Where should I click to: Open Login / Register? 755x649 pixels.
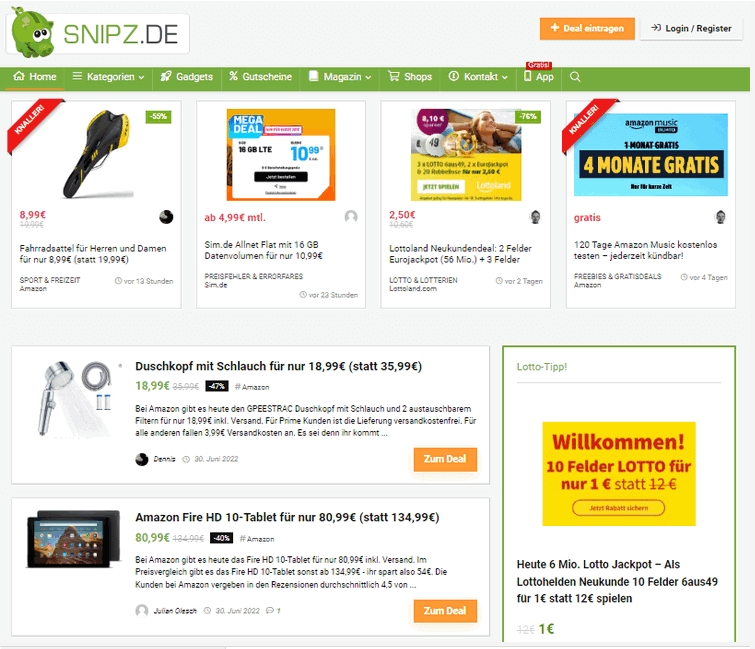pos(691,28)
